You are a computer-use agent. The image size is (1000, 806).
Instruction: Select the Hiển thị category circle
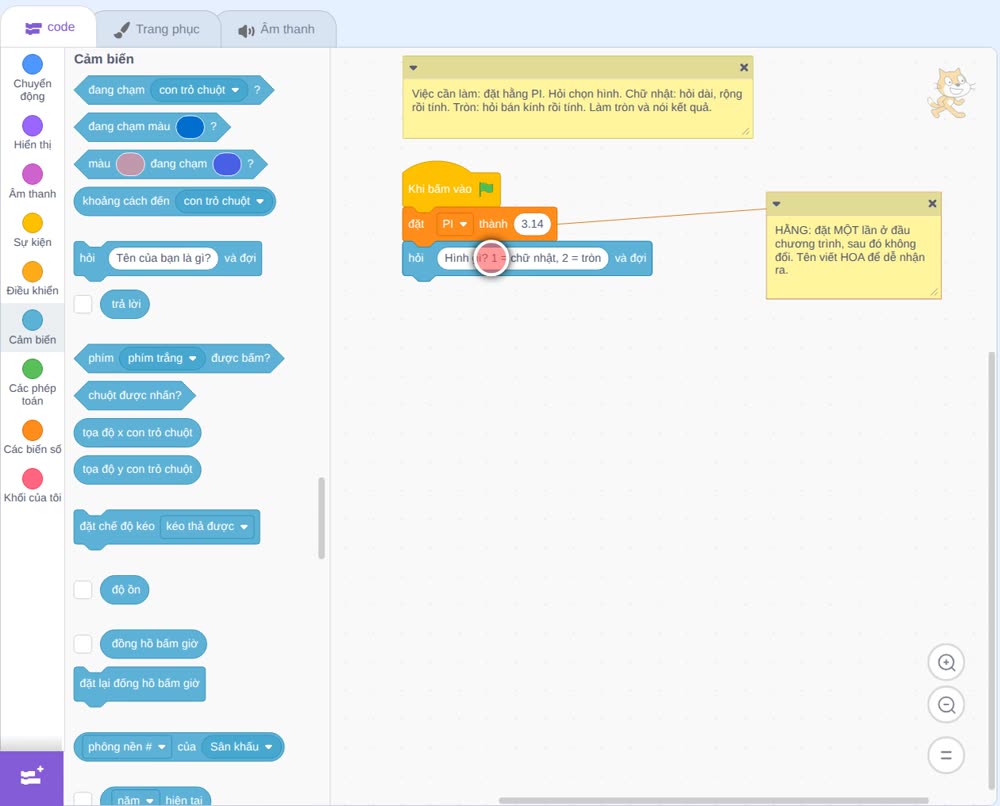[33, 126]
